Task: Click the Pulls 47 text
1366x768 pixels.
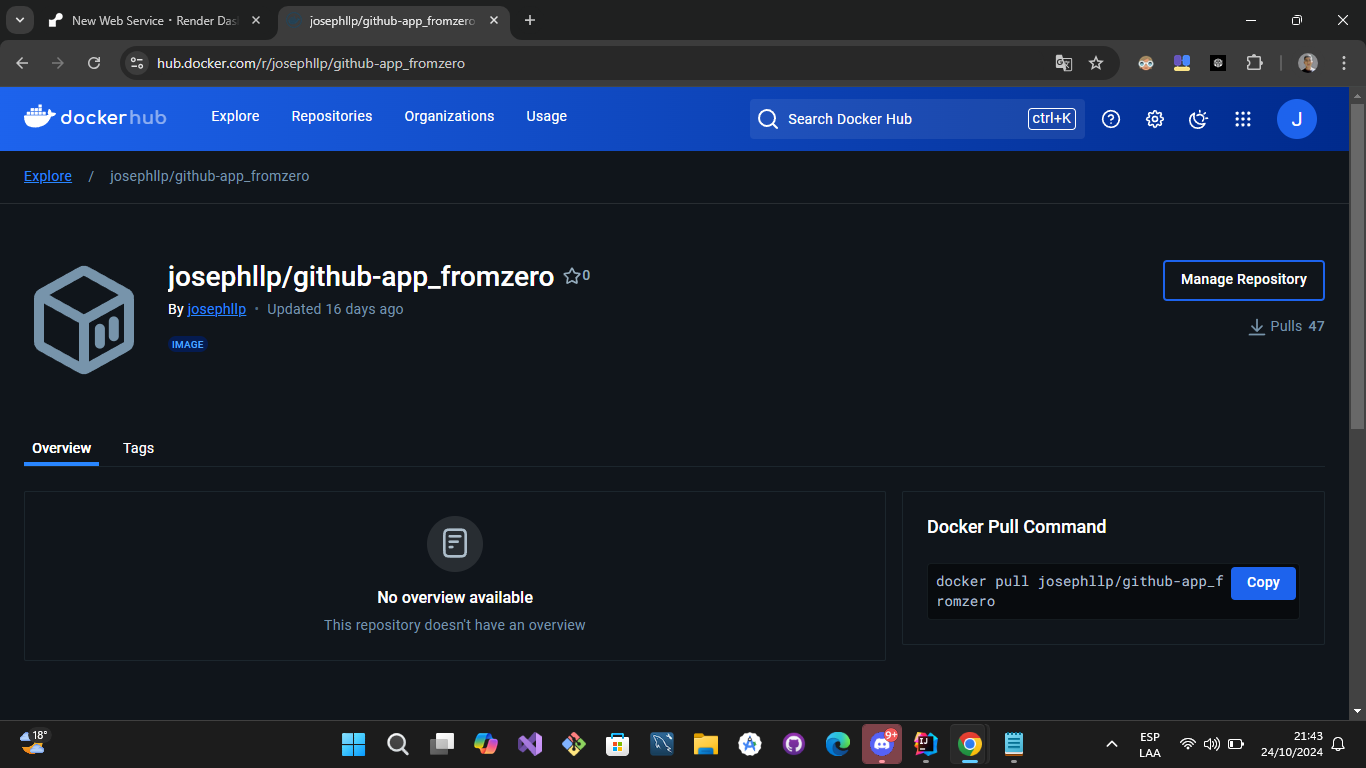Action: [1297, 326]
